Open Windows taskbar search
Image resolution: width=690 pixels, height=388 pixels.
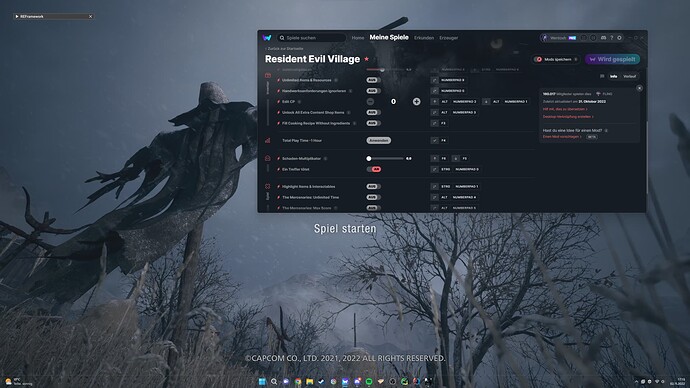[x=274, y=381]
